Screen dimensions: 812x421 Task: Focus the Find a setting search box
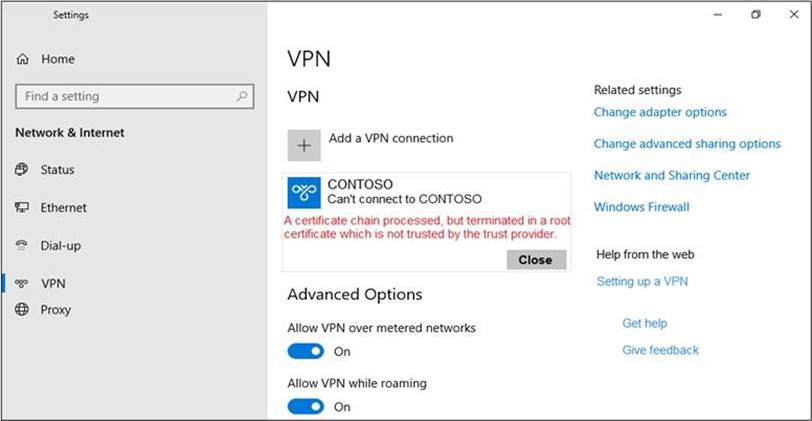tap(120, 97)
